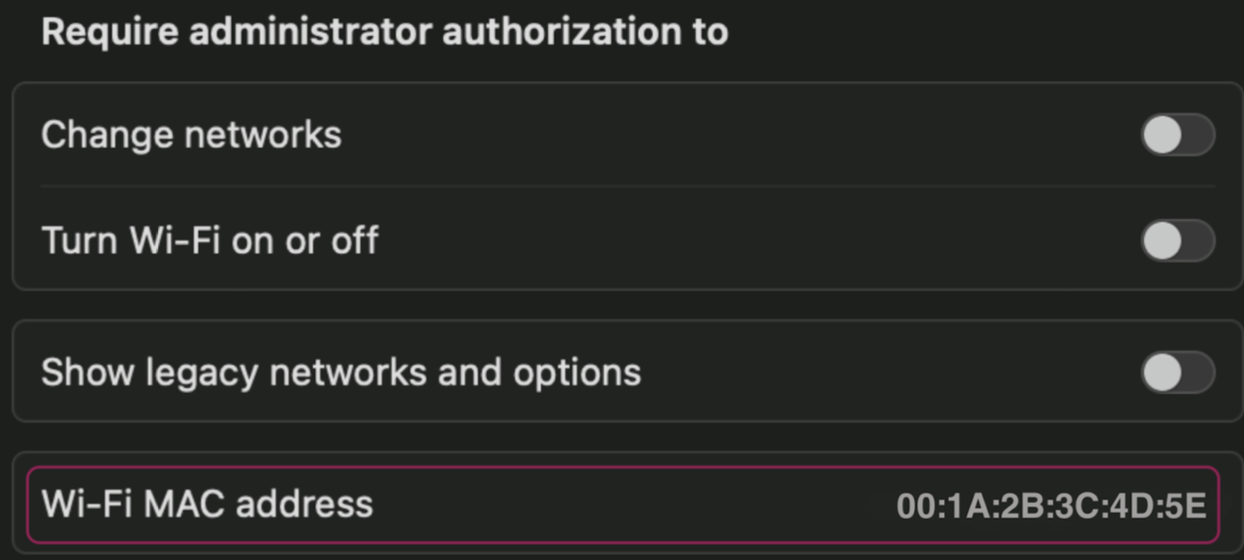Click the word Require in the heading
The image size is (1244, 560).
click(x=110, y=32)
